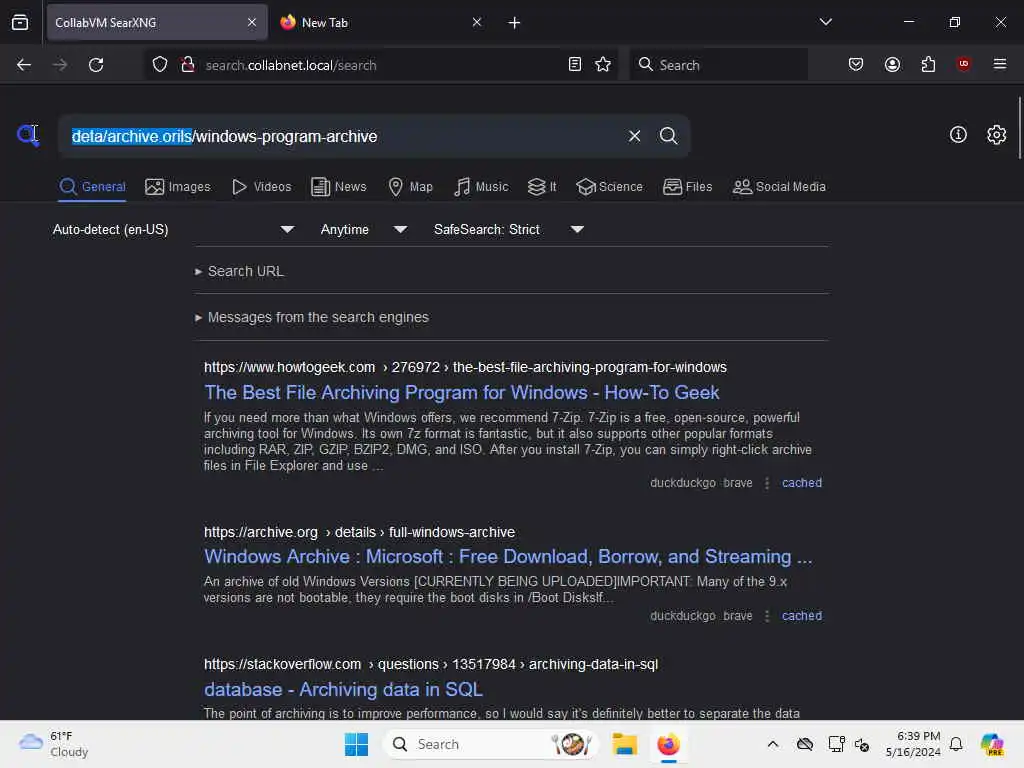Select the Videos search category
The height and width of the screenshot is (768, 1024).
coord(261,187)
